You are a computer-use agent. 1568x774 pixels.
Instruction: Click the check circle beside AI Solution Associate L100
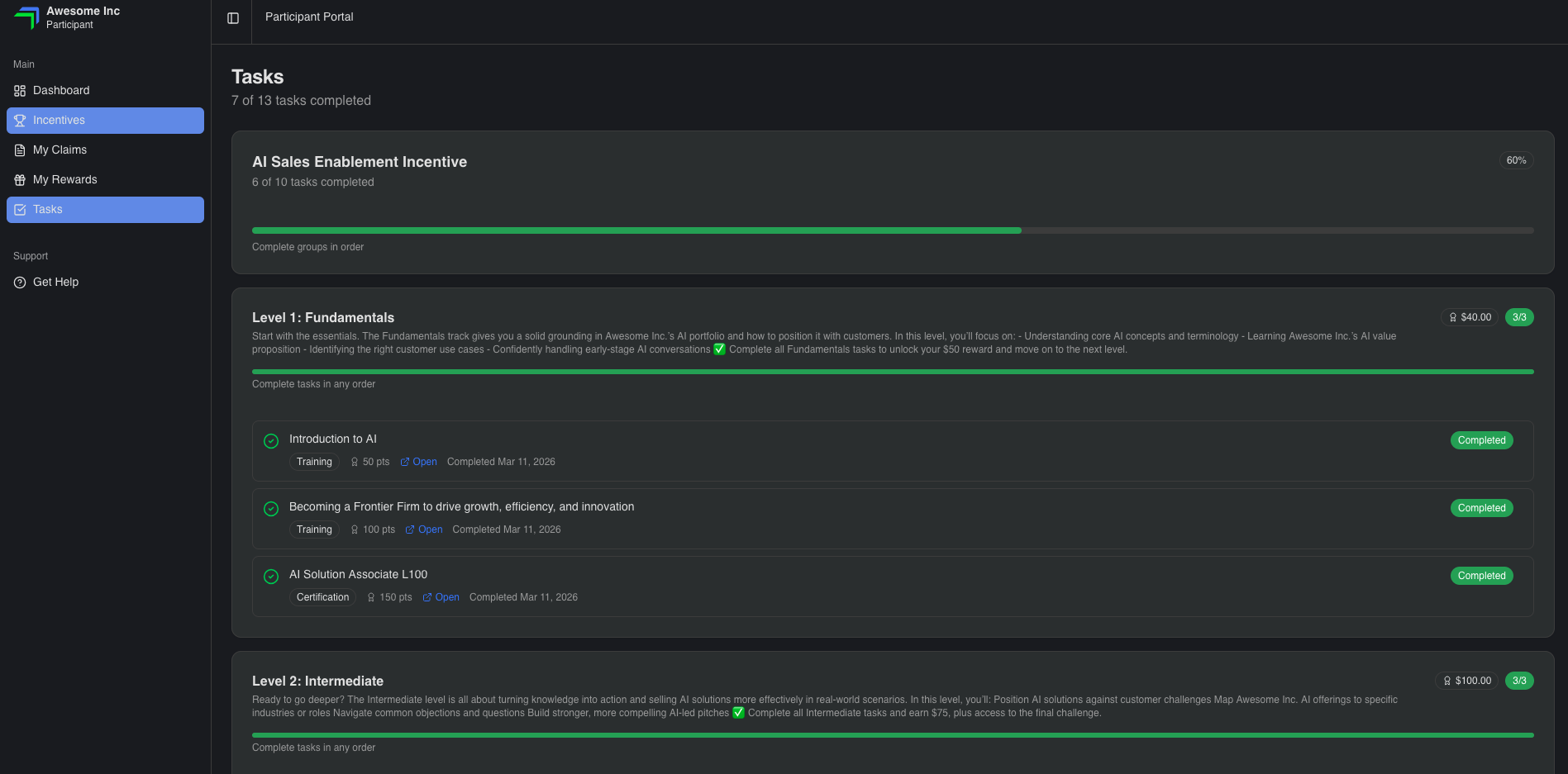[x=271, y=577]
